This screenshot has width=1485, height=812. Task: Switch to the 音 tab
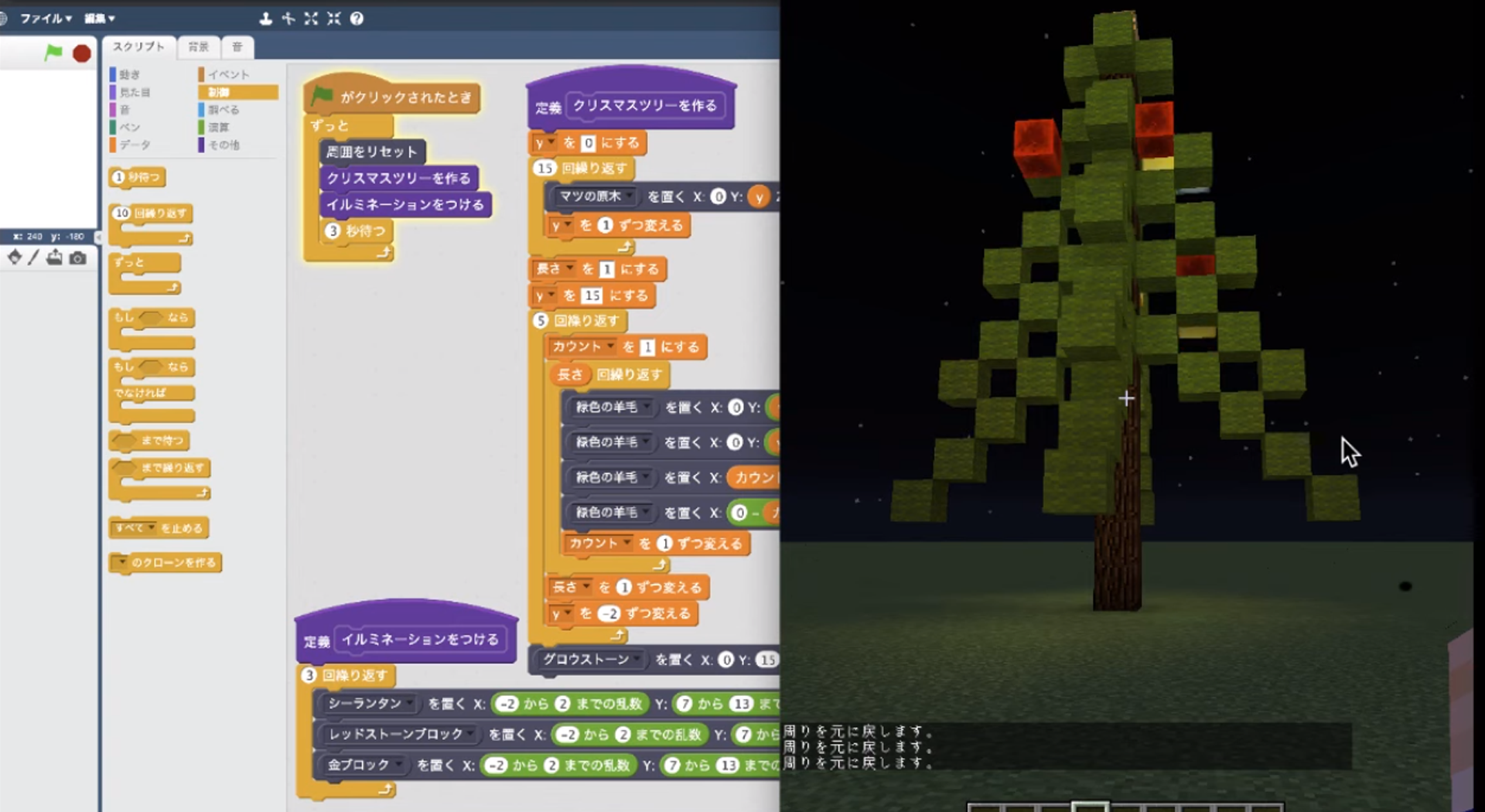[x=237, y=47]
